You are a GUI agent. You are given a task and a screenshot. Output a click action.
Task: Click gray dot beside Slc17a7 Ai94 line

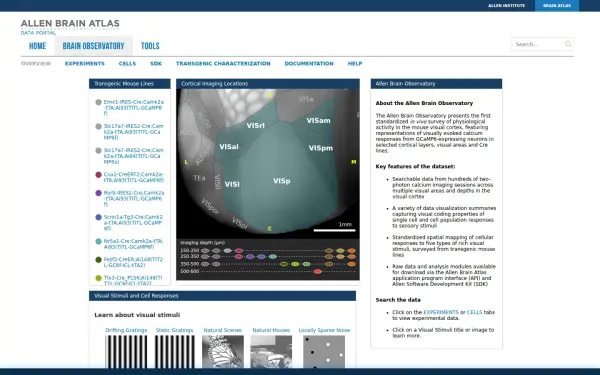[x=98, y=150]
